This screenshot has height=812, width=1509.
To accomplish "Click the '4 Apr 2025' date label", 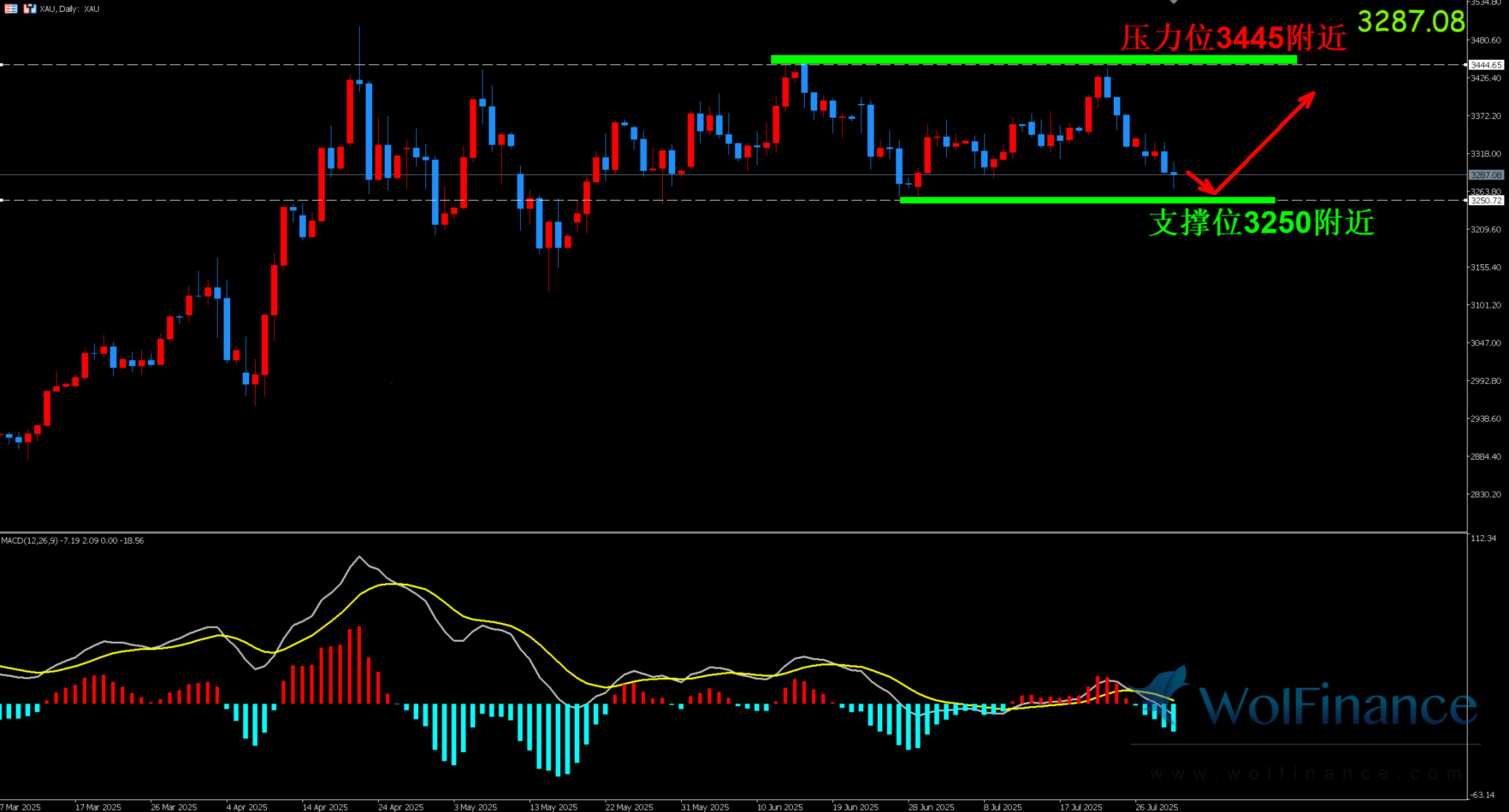I will 247,807.
